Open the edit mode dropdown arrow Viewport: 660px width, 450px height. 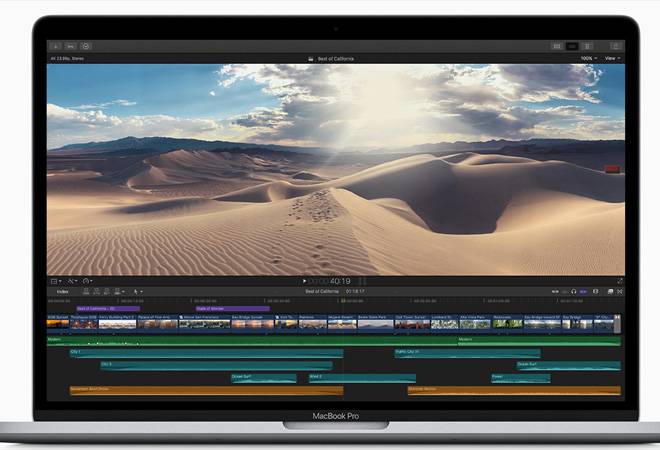coord(123,291)
